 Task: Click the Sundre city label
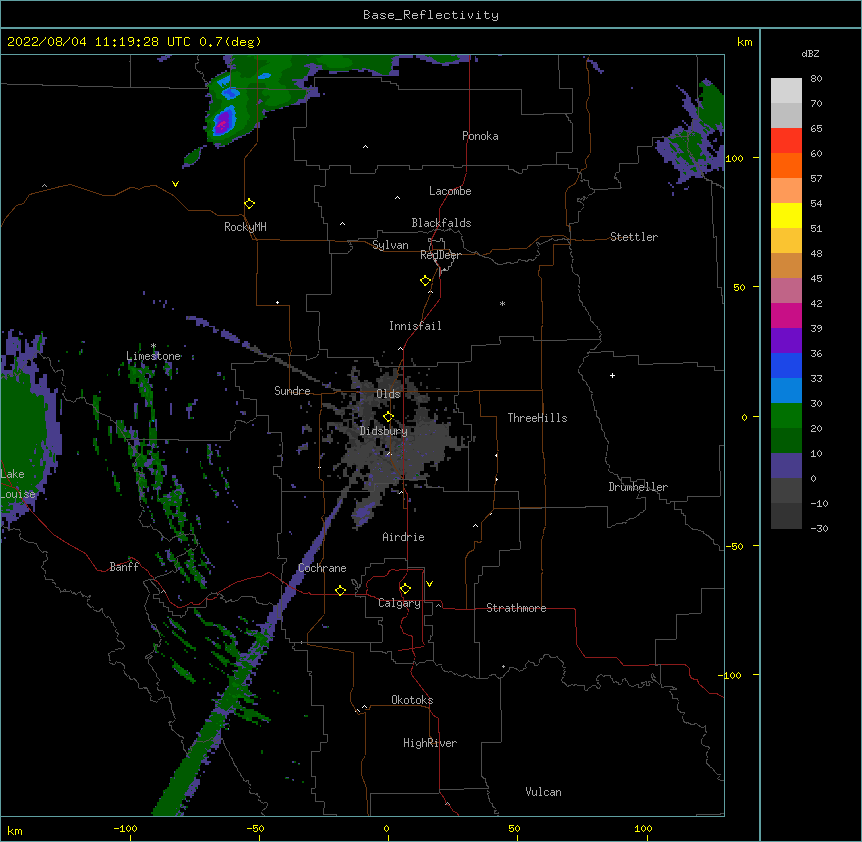click(292, 391)
